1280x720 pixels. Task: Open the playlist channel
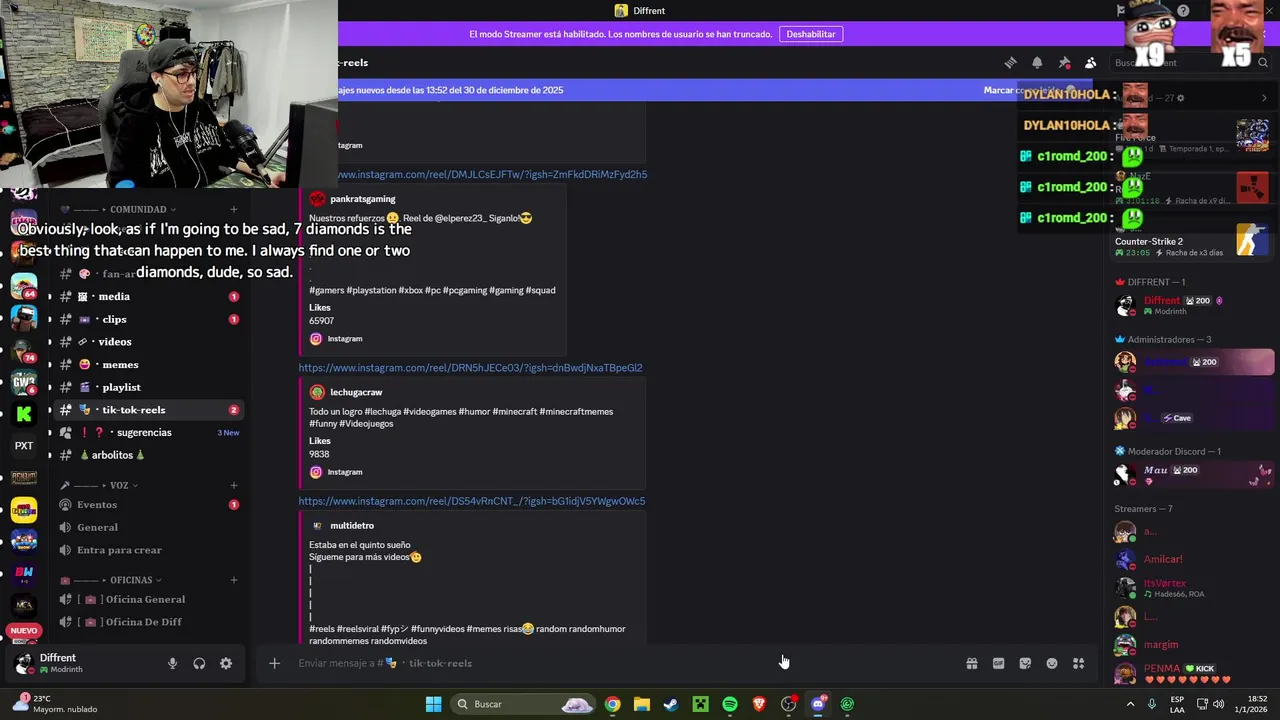click(148, 388)
